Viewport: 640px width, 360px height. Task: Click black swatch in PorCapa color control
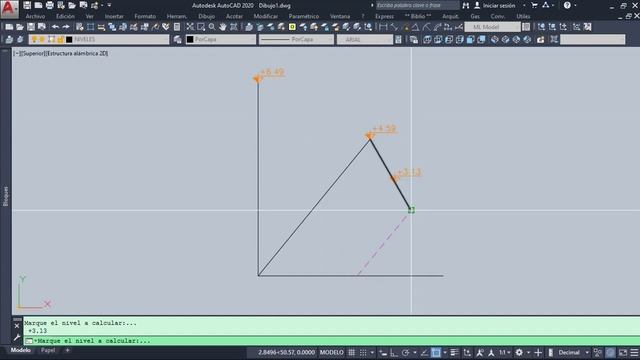pyautogui.click(x=190, y=40)
